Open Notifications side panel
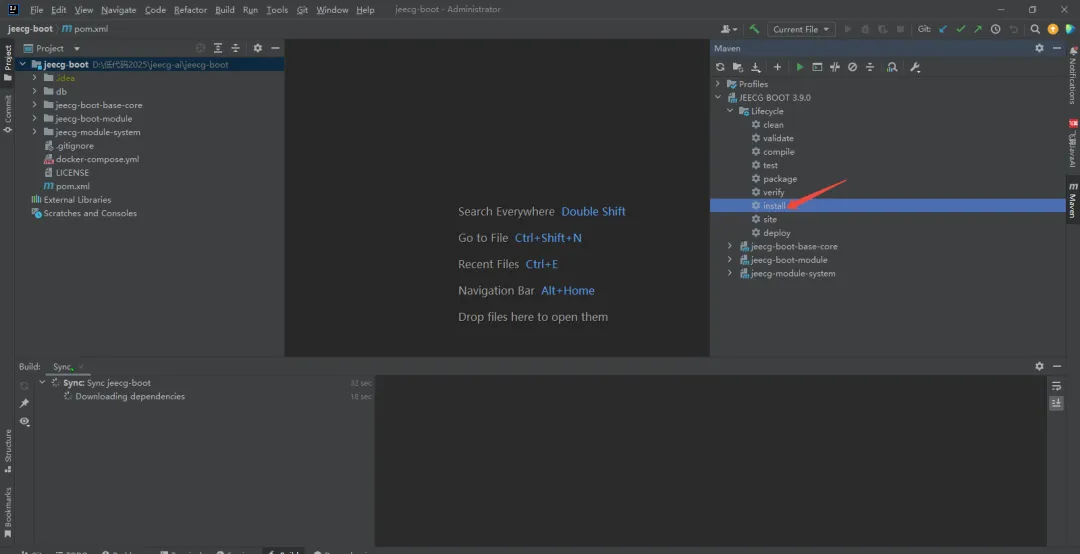The image size is (1080, 554). pos(1073,76)
